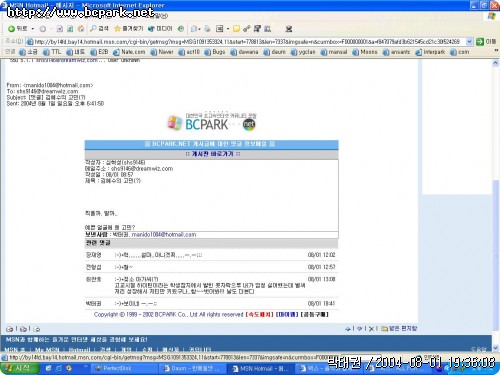Click the blue 마이콜 footer link
Screen dimensions: 500x375
tap(287, 314)
